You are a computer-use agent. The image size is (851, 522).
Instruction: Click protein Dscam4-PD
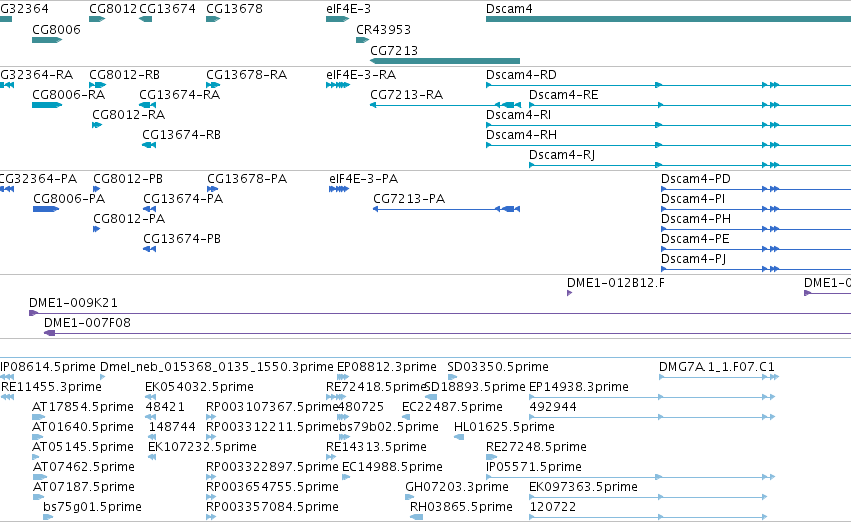pos(755,189)
